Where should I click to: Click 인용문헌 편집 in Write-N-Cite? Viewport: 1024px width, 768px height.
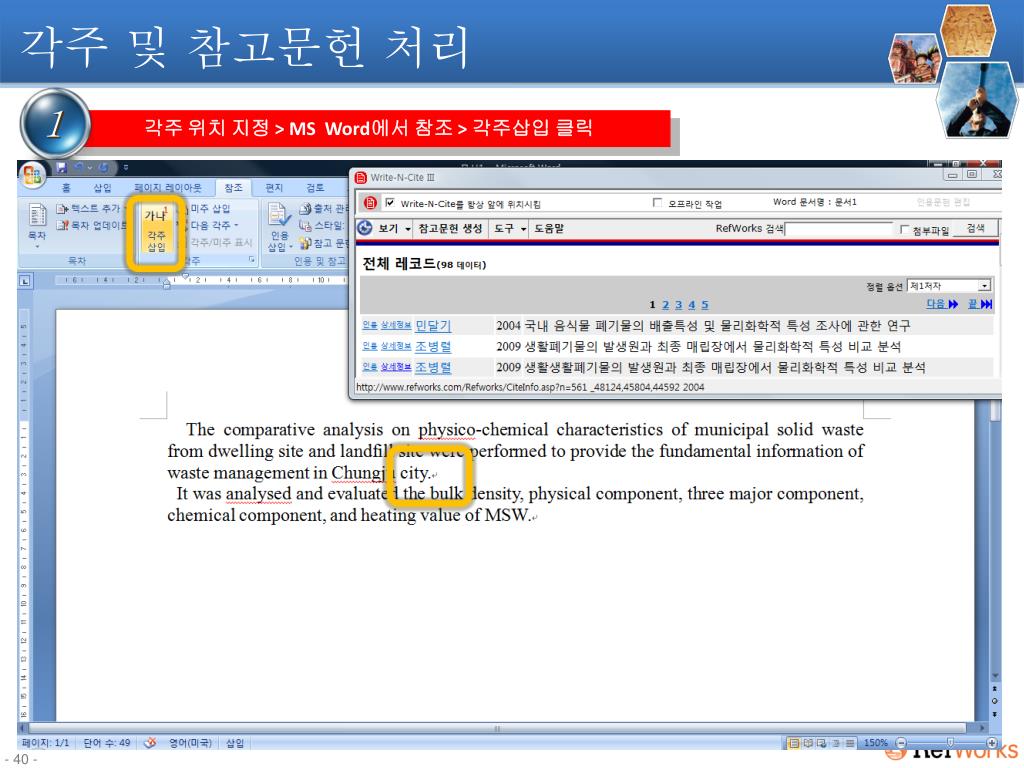[943, 202]
